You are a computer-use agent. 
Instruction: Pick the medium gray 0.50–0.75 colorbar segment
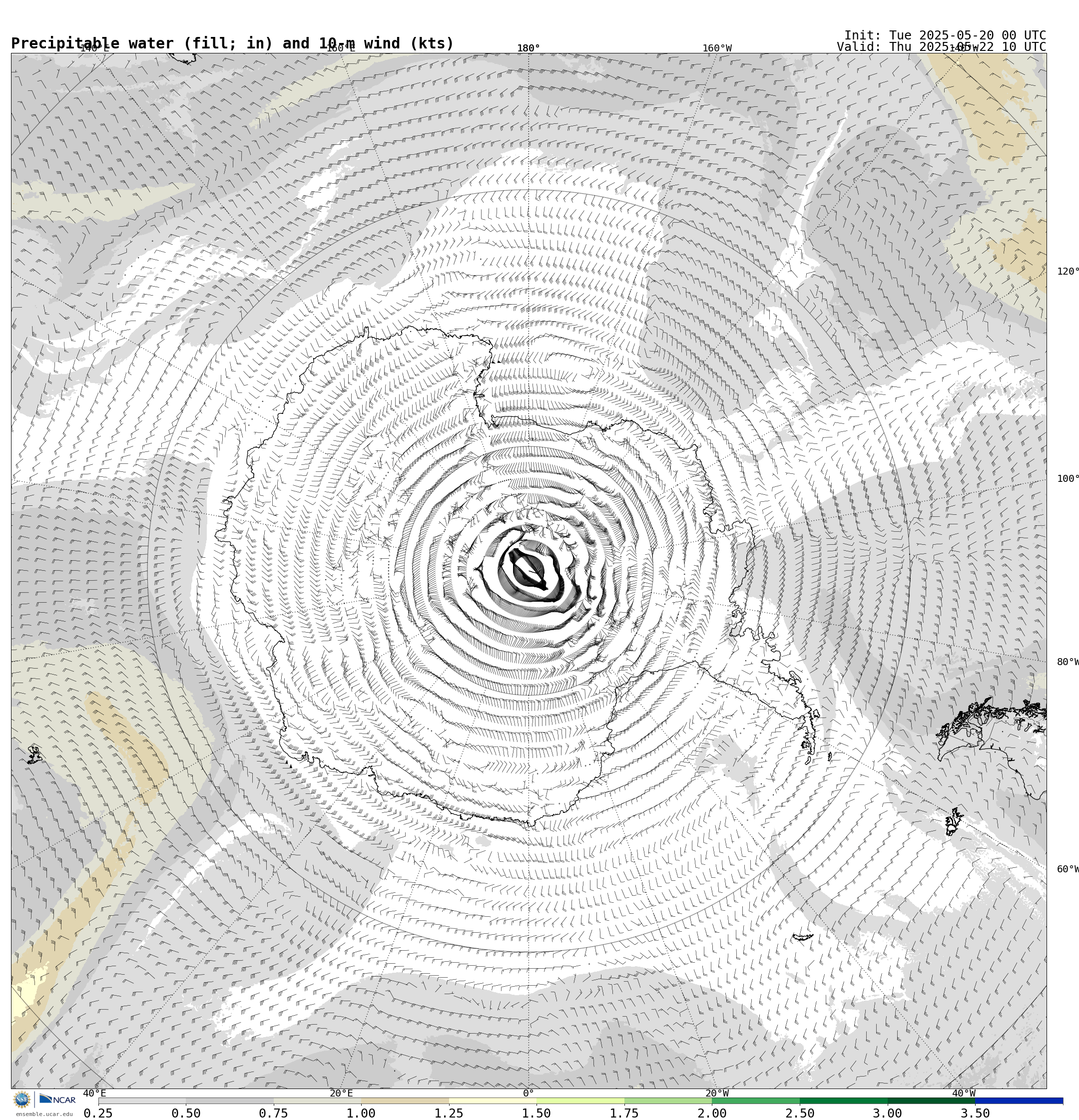(230, 1101)
